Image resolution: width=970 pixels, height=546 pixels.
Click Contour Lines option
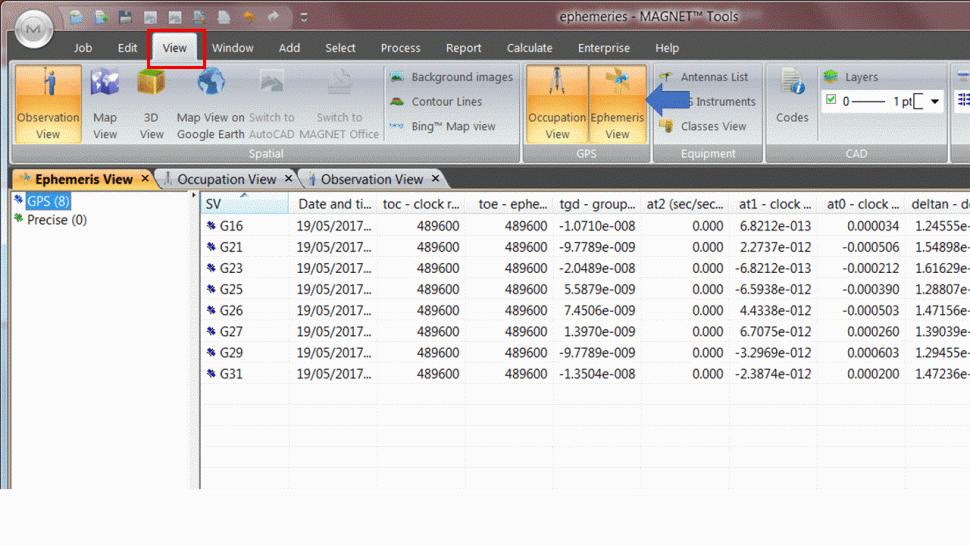coord(436,101)
